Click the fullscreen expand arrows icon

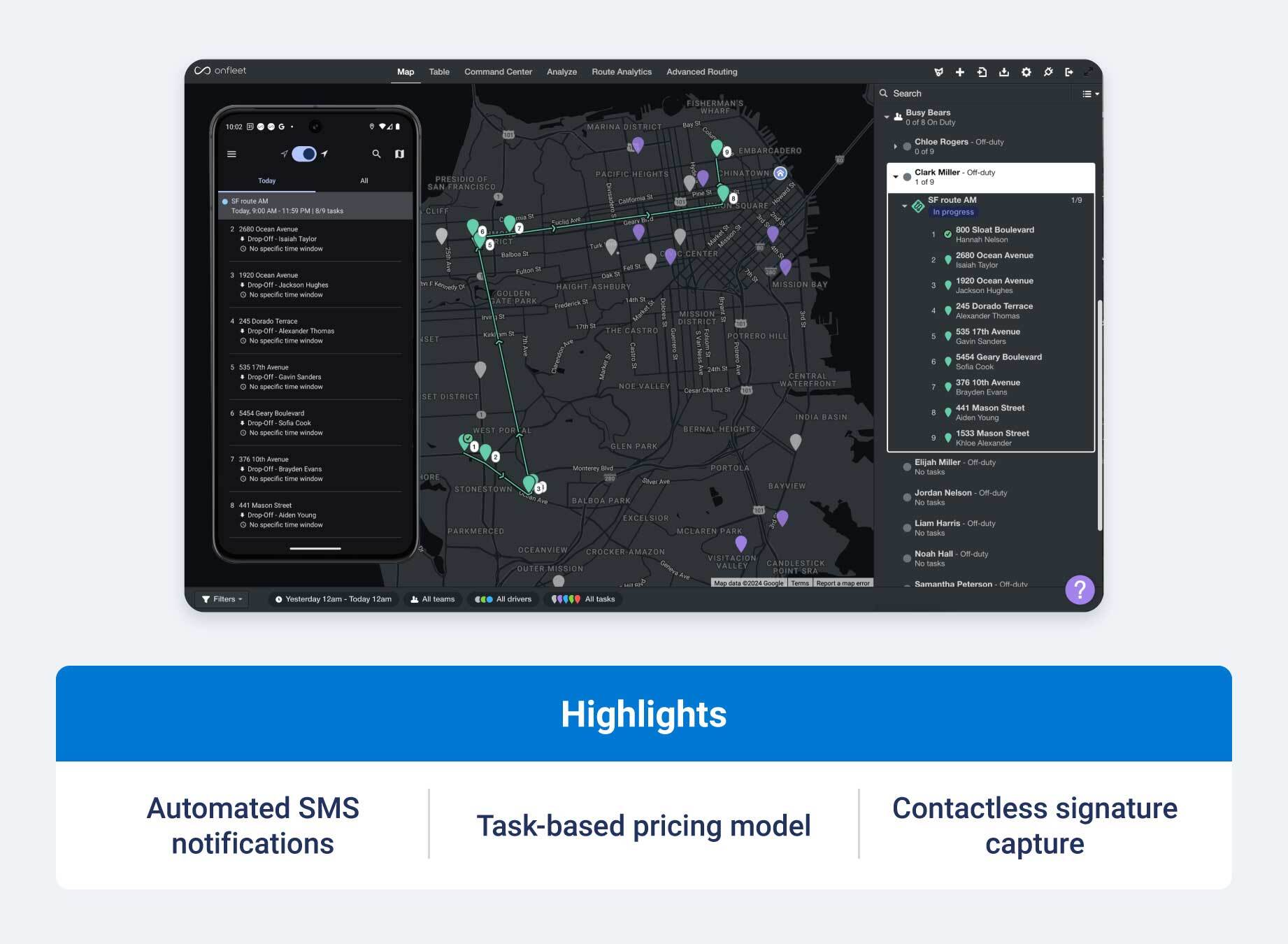(x=1088, y=72)
